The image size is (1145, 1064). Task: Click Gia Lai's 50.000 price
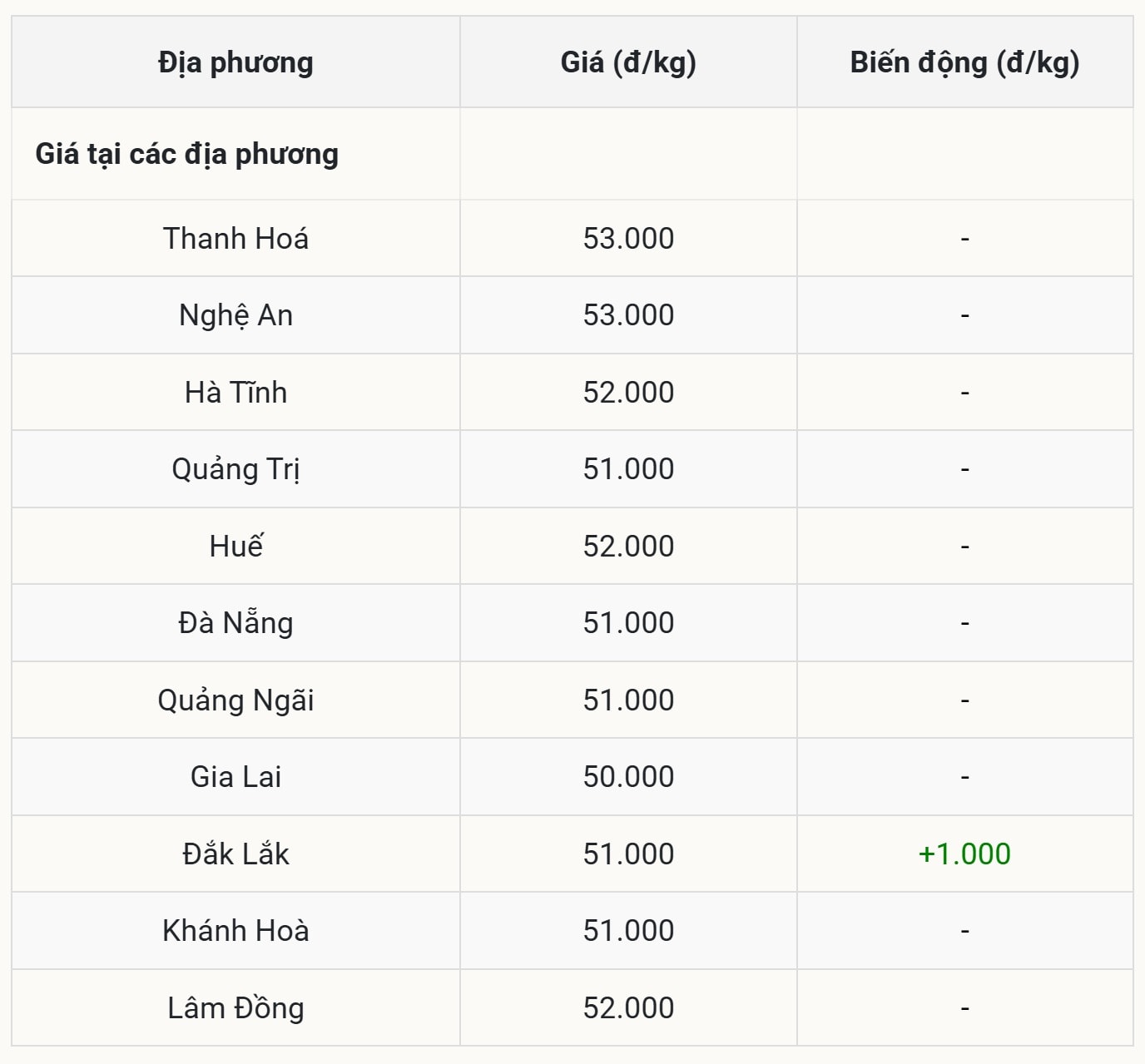pos(628,777)
